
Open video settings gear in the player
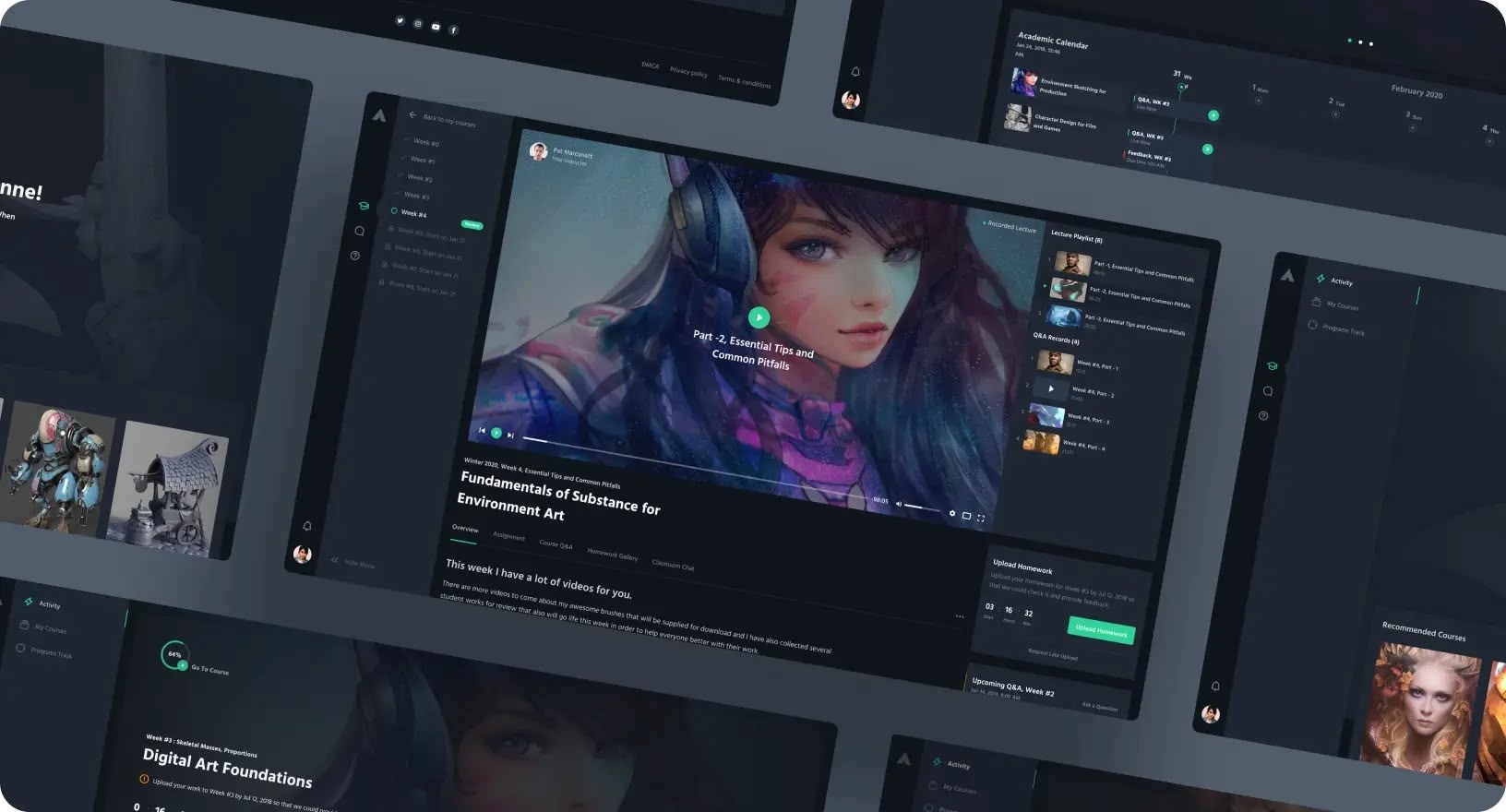[952, 513]
